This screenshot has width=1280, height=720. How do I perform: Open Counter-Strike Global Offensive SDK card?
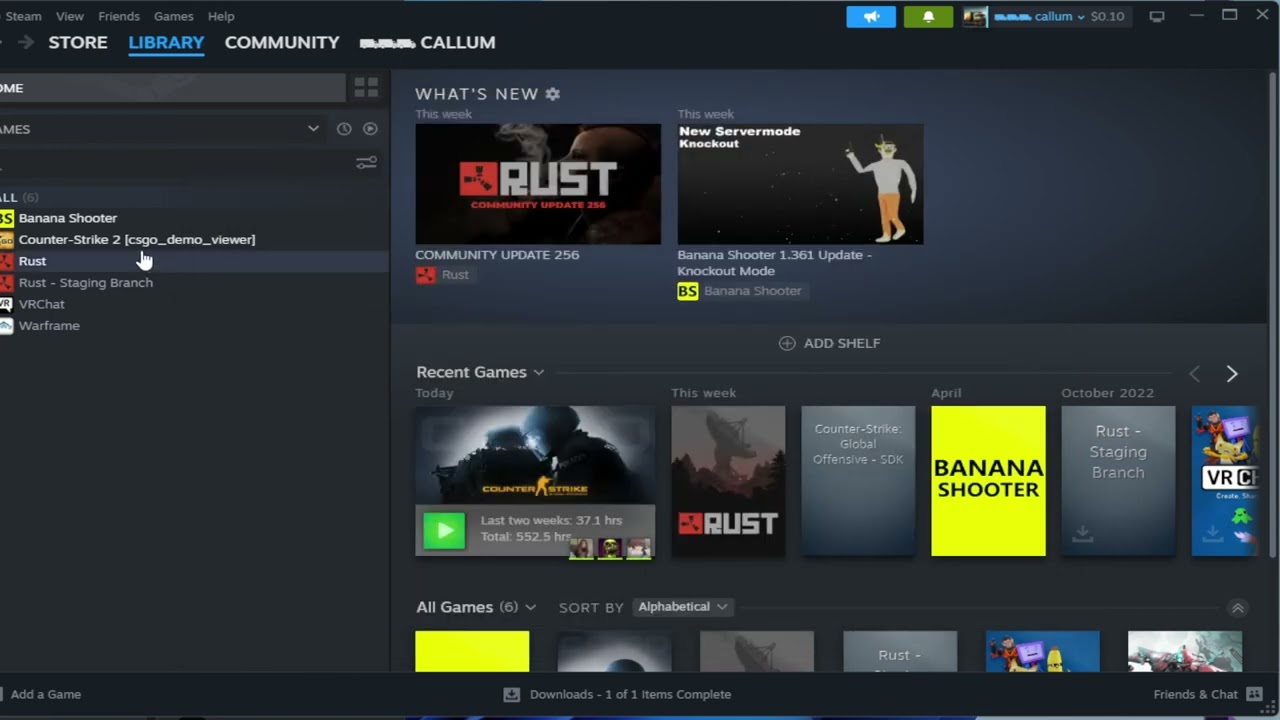(858, 481)
